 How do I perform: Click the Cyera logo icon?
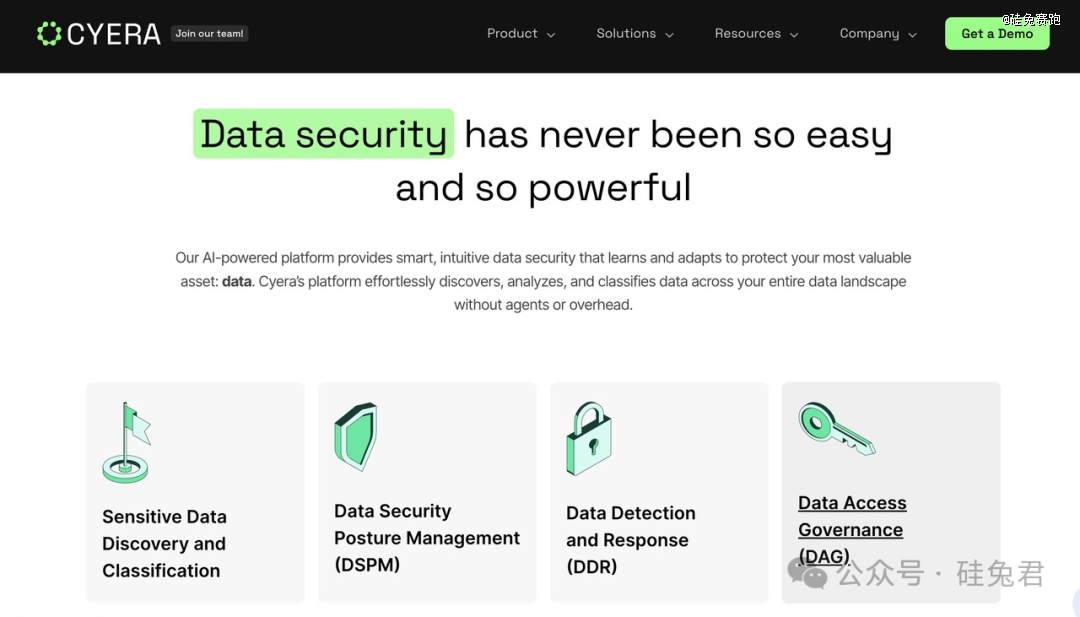49,34
